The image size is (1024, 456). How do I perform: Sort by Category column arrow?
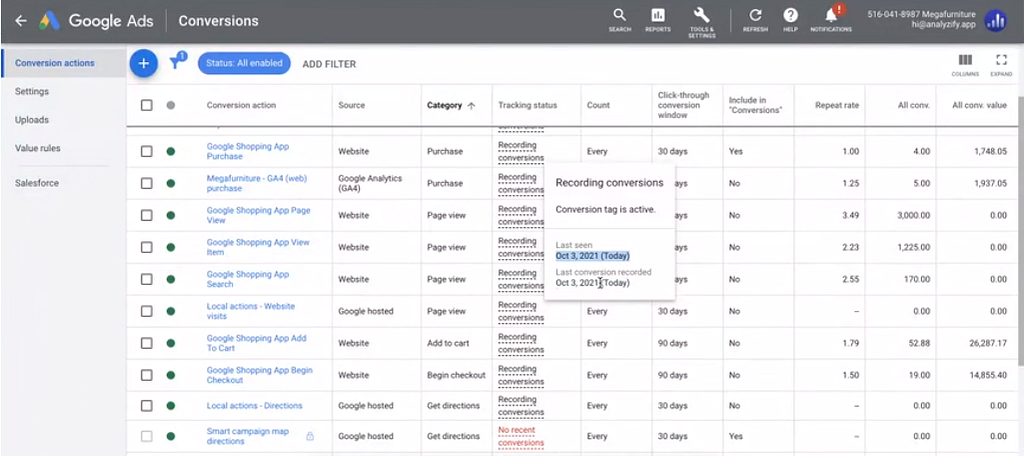pyautogui.click(x=471, y=105)
